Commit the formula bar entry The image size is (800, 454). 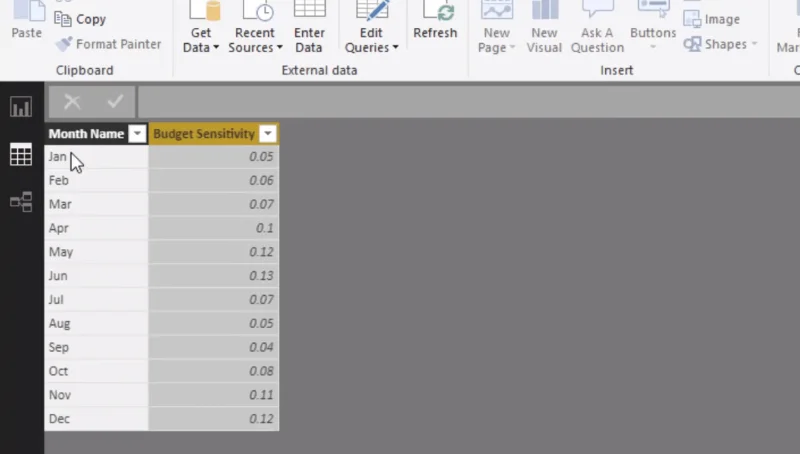(115, 102)
